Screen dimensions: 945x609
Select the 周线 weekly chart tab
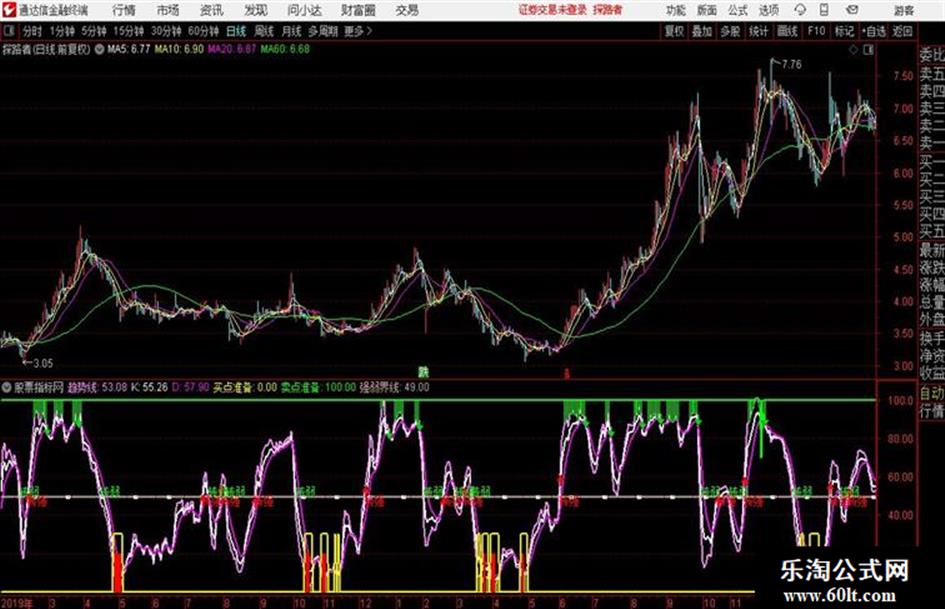click(x=264, y=31)
